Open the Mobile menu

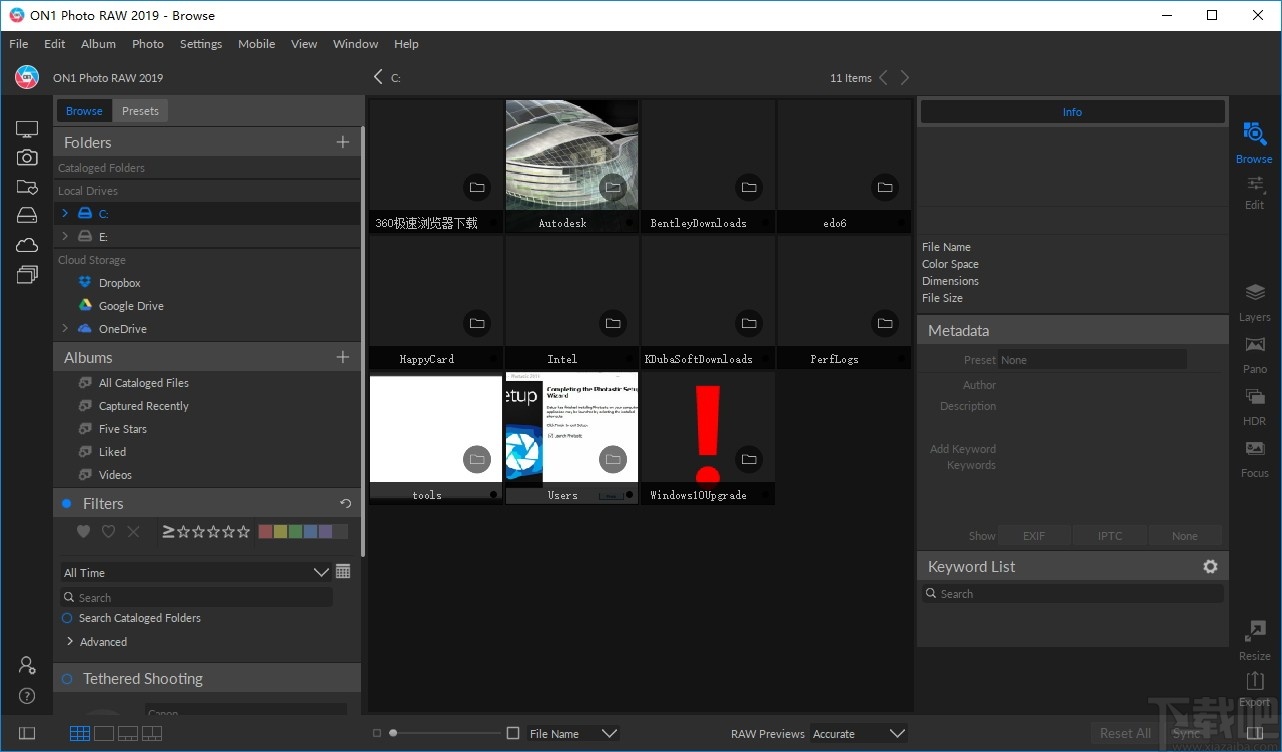tap(256, 44)
